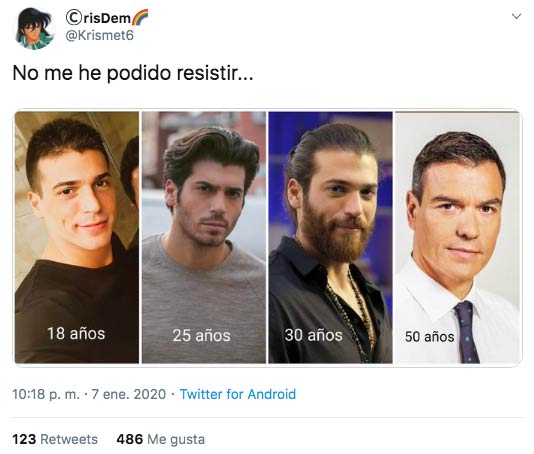Open the photo of man in black t-shirt

77,237
